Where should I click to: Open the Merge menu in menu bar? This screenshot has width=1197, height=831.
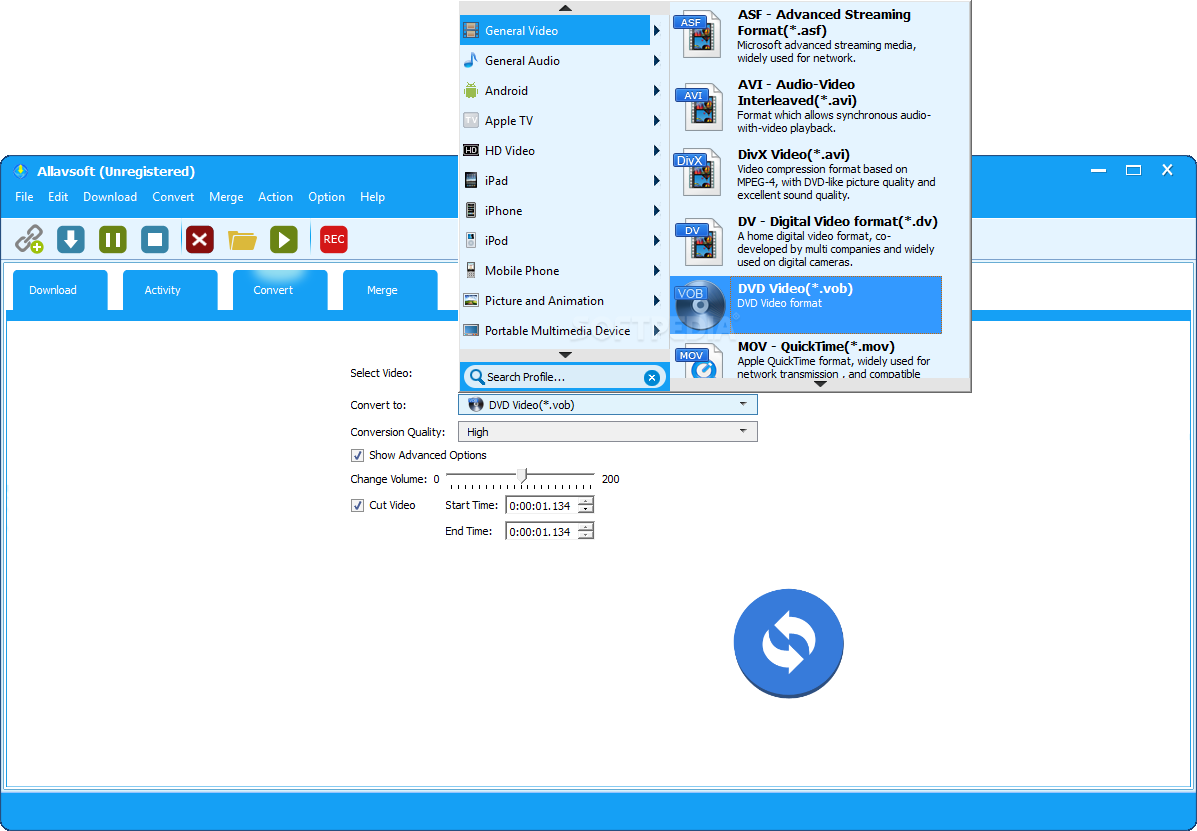point(226,197)
